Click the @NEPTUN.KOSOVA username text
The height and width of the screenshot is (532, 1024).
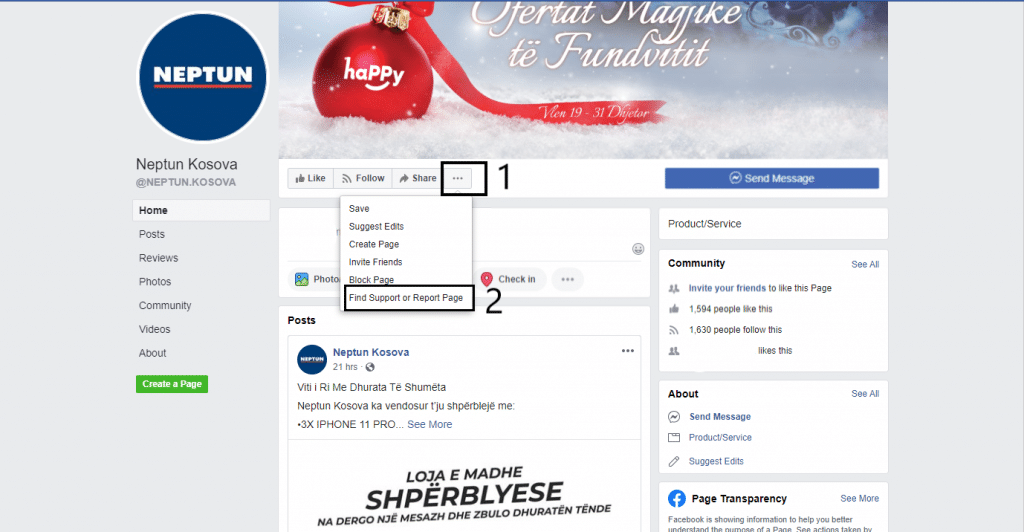[185, 182]
